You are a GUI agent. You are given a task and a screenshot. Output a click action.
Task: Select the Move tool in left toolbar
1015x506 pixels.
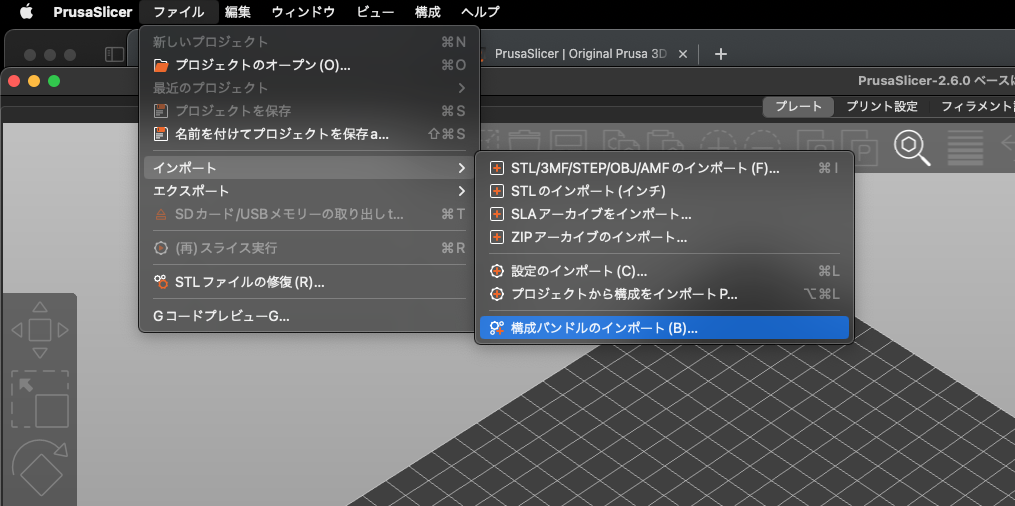[x=39, y=330]
